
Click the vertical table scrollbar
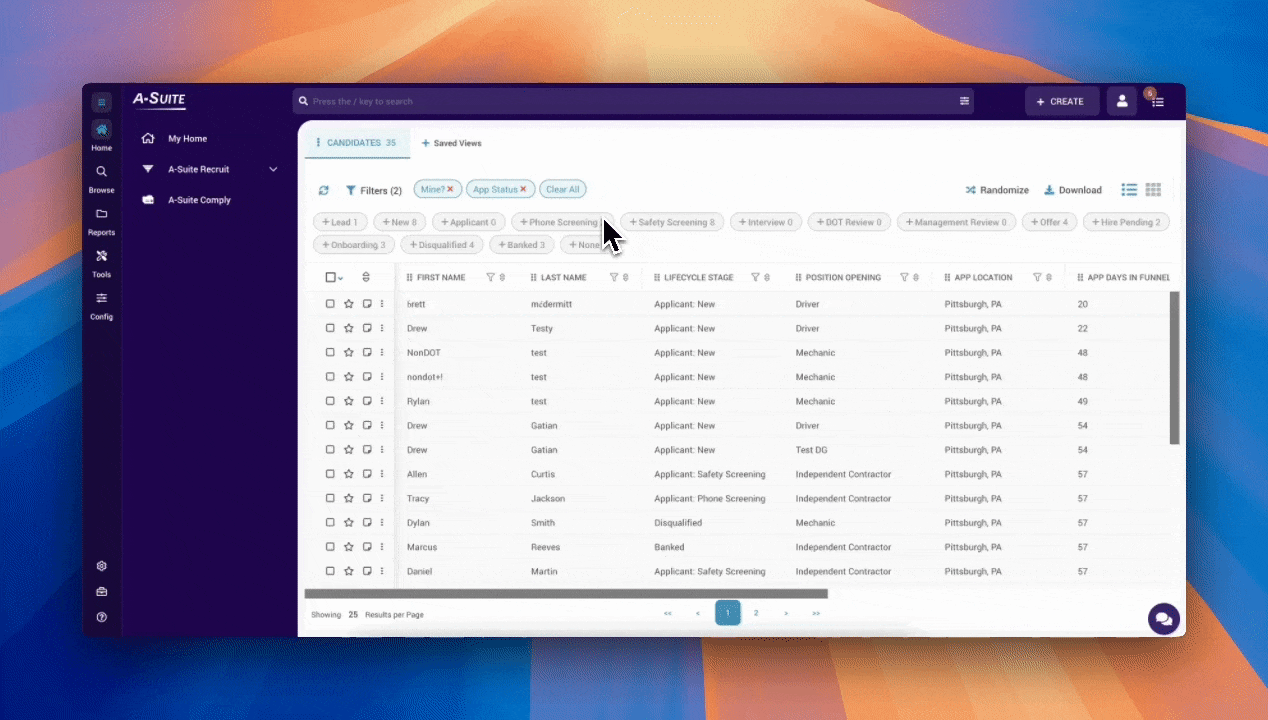tap(1175, 368)
